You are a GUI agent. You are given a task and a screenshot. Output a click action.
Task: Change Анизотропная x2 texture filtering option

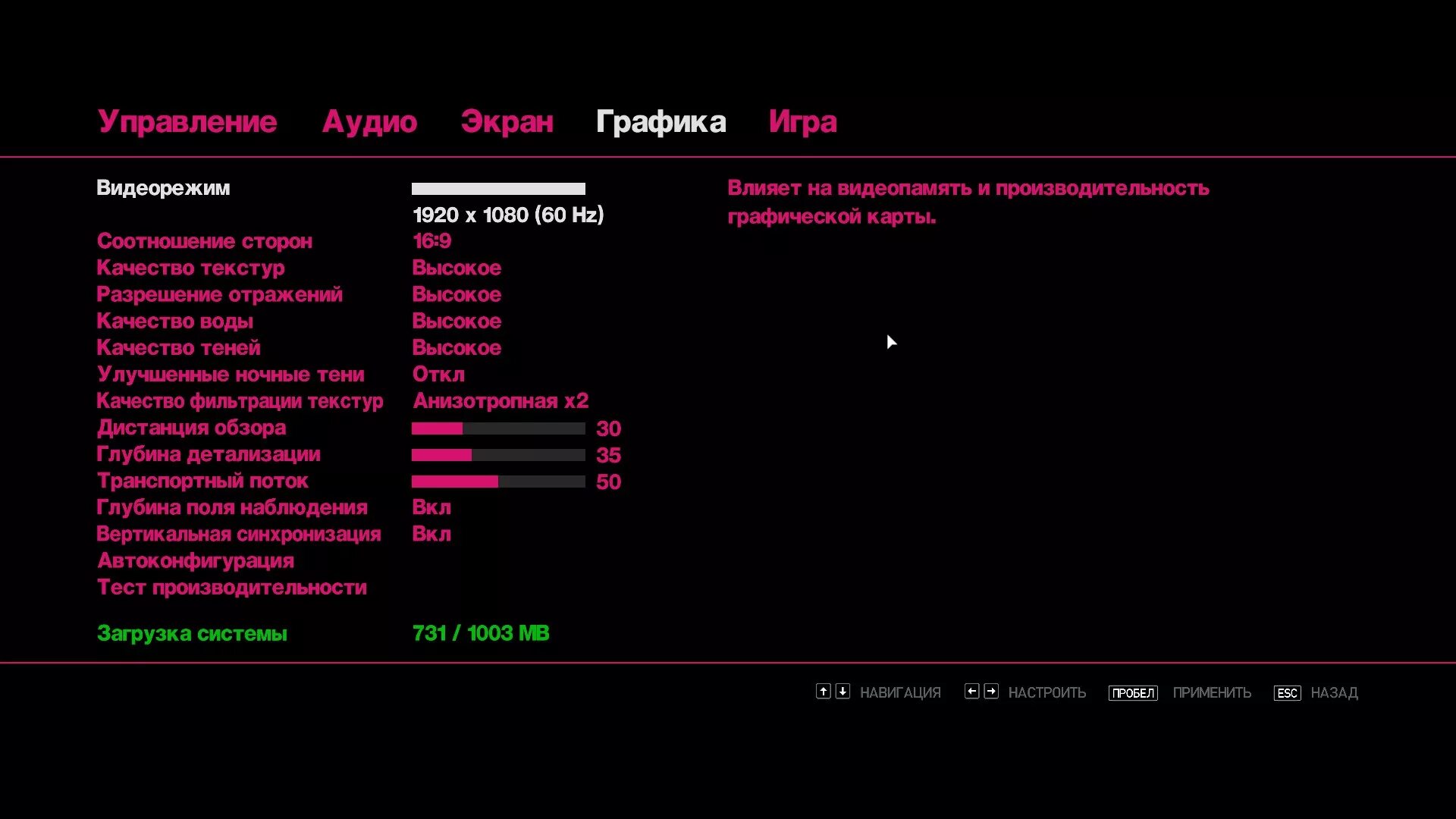click(x=500, y=401)
